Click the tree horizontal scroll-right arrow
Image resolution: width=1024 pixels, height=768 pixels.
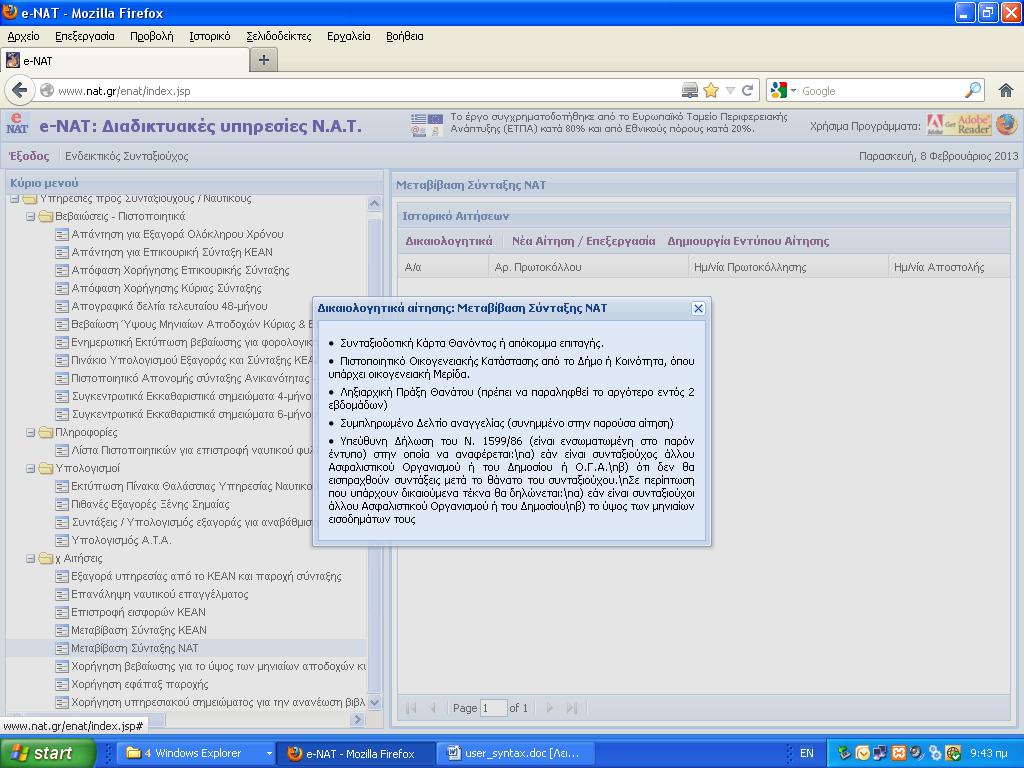point(357,719)
